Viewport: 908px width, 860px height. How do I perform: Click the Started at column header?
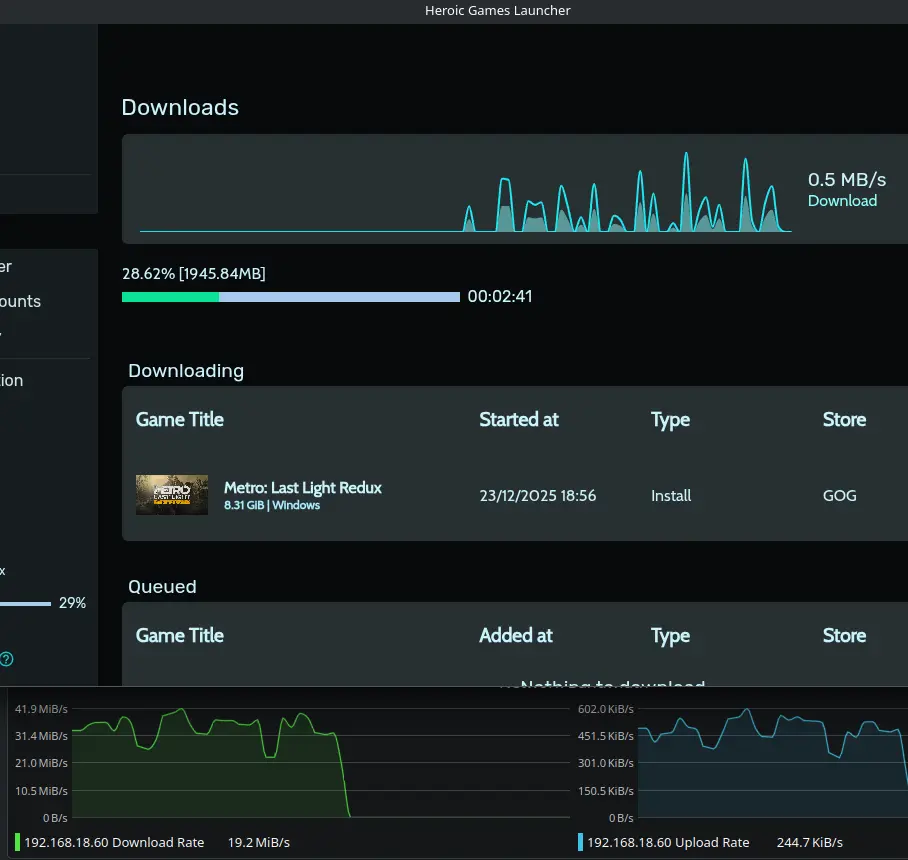pyautogui.click(x=519, y=419)
